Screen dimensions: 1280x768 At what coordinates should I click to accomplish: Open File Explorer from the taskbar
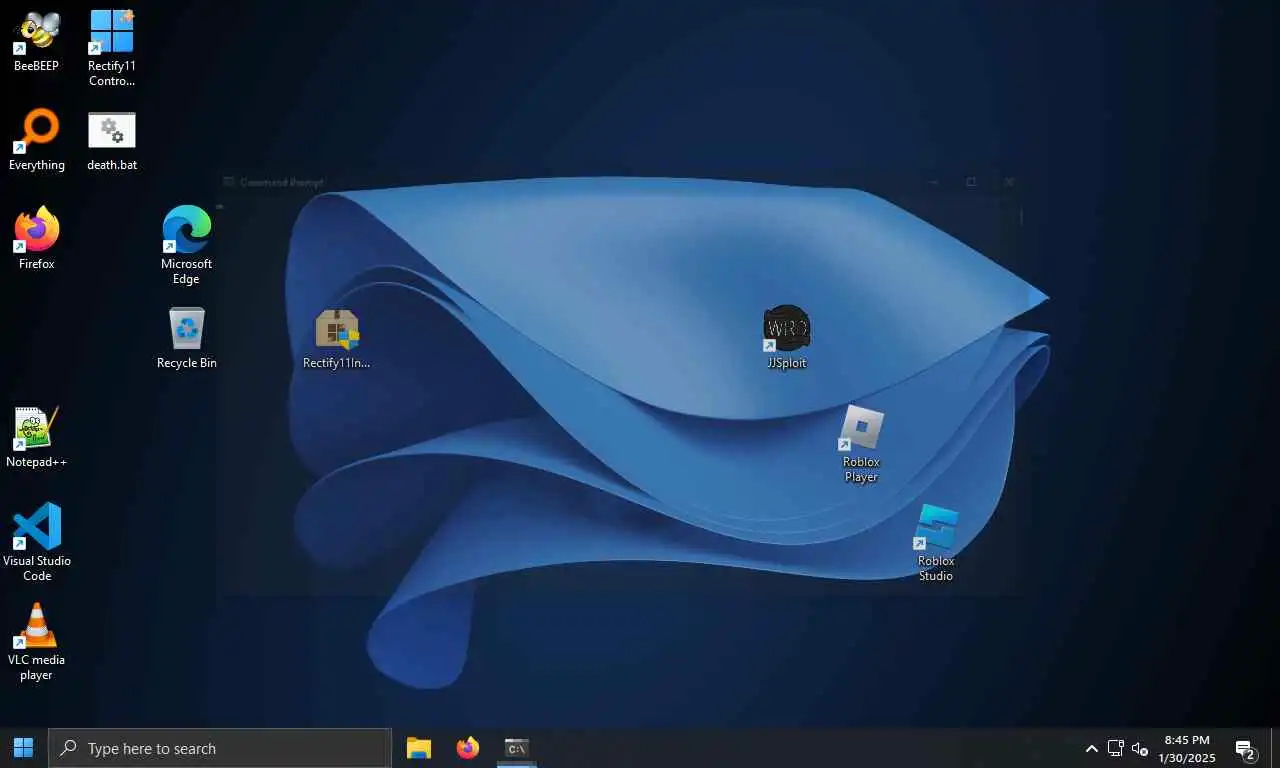tap(419, 748)
